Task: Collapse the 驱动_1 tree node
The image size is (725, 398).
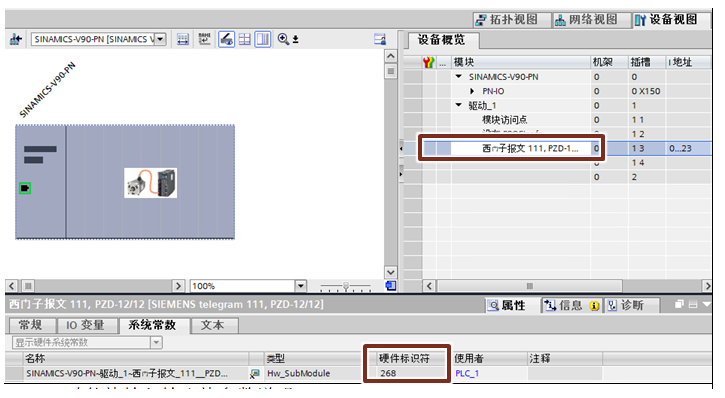Action: pyautogui.click(x=459, y=105)
